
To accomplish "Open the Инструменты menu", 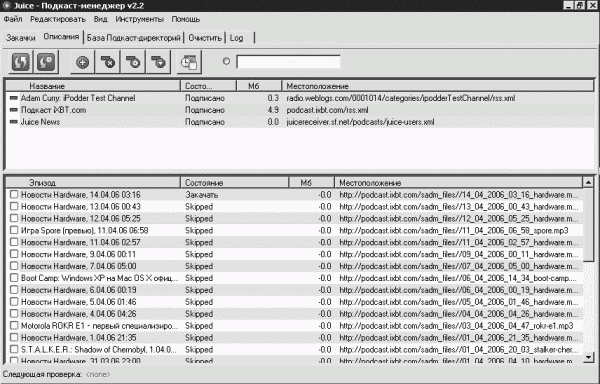I will coord(140,19).
